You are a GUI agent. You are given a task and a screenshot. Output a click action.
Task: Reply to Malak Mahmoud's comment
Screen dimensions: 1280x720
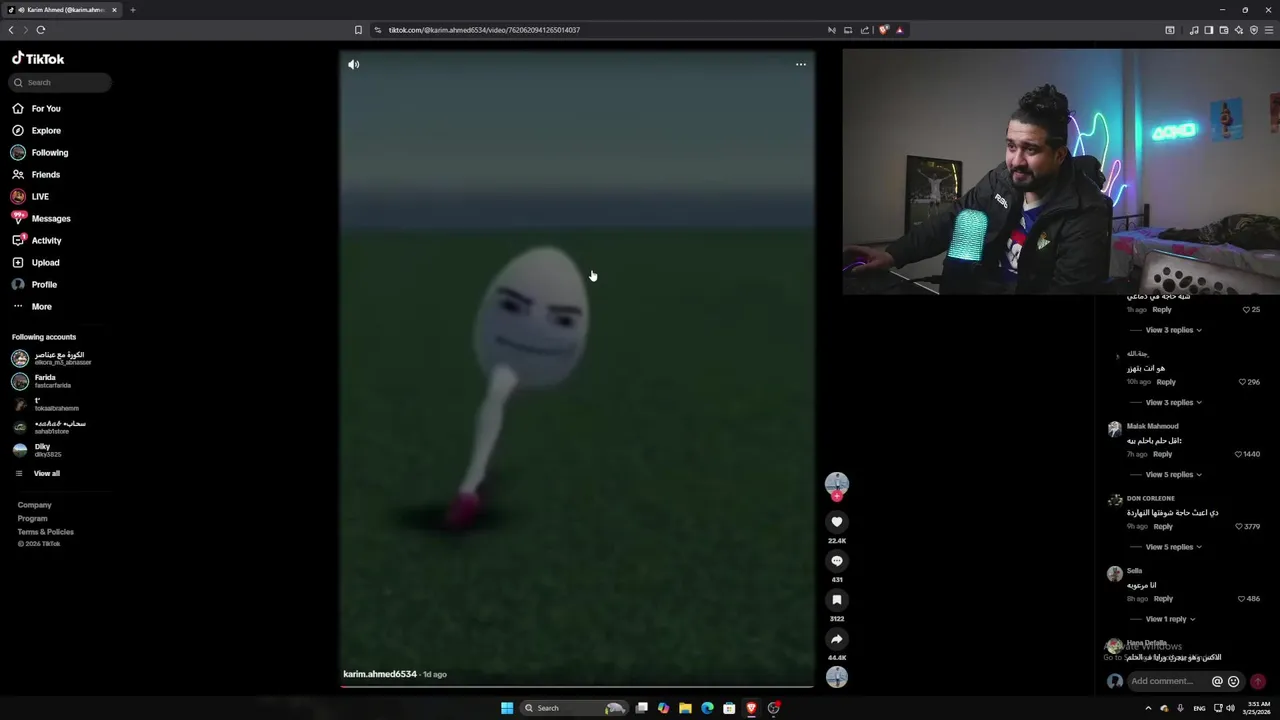[1162, 454]
